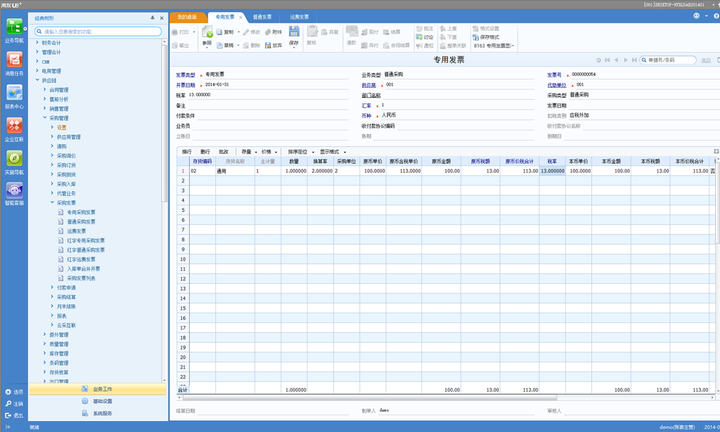Switch to the 普通发票 tab

click(261, 18)
